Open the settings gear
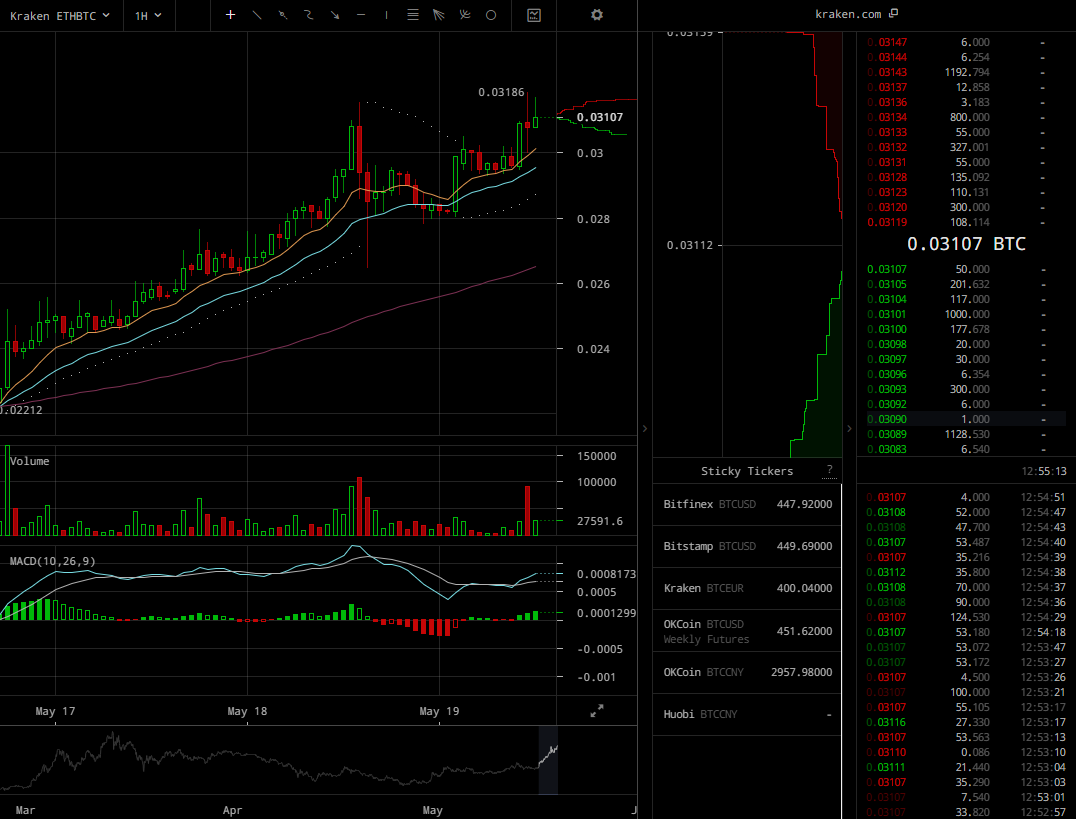Screen dimensions: 1076x819 (x=597, y=14)
